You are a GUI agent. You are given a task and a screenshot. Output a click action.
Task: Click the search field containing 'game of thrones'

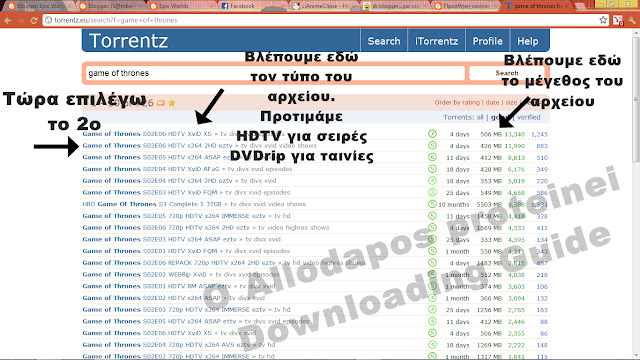(x=275, y=73)
